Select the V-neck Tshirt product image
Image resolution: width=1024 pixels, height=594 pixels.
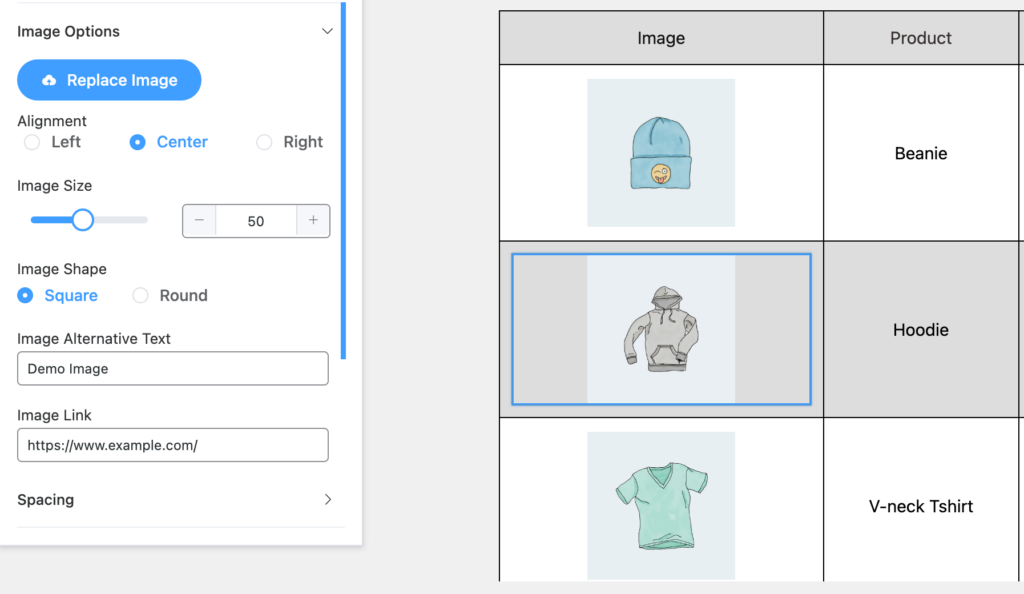tap(661, 506)
